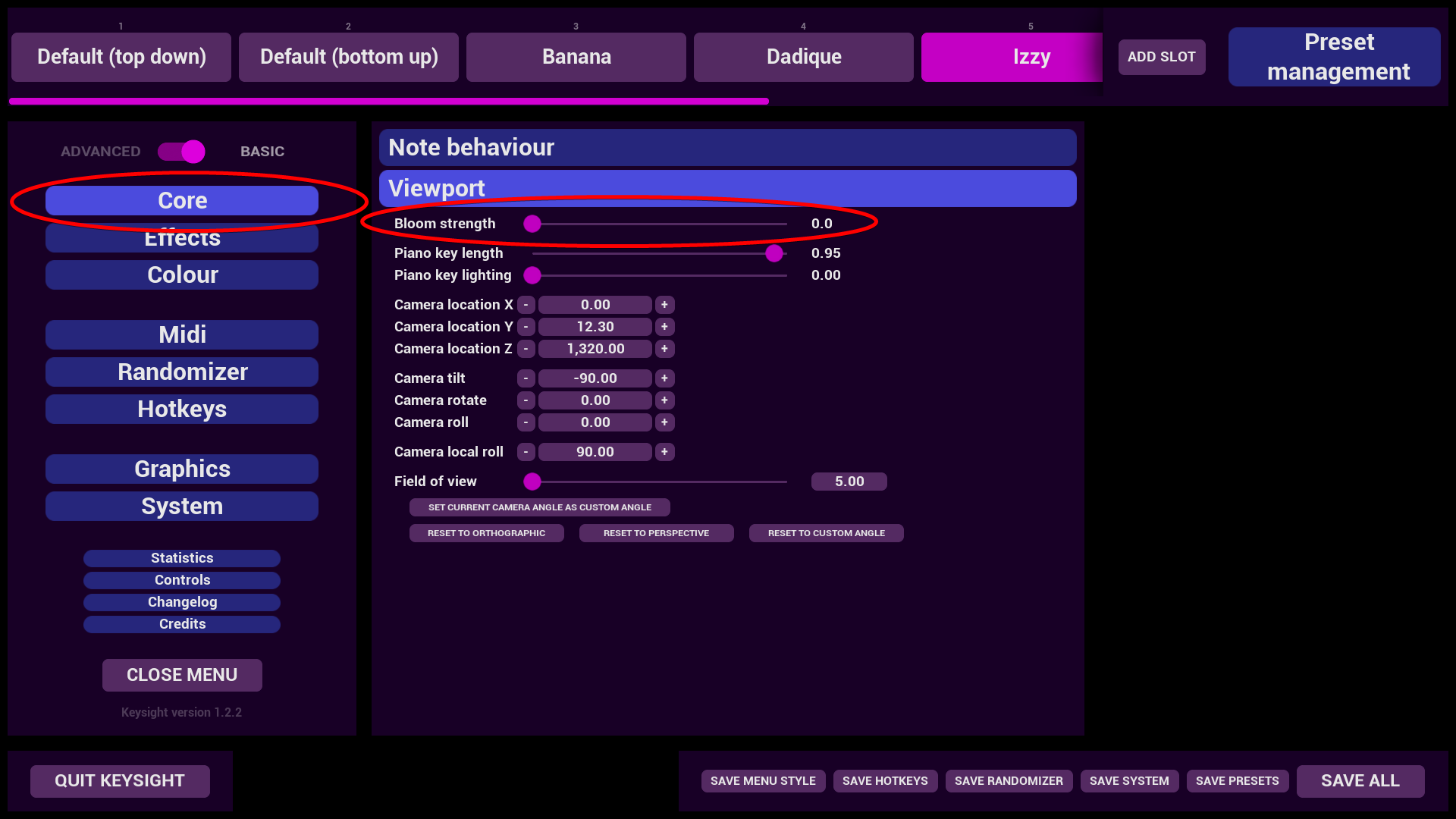Viewport: 1456px width, 819px height.
Task: Open the Effects settings category
Action: 182,240
